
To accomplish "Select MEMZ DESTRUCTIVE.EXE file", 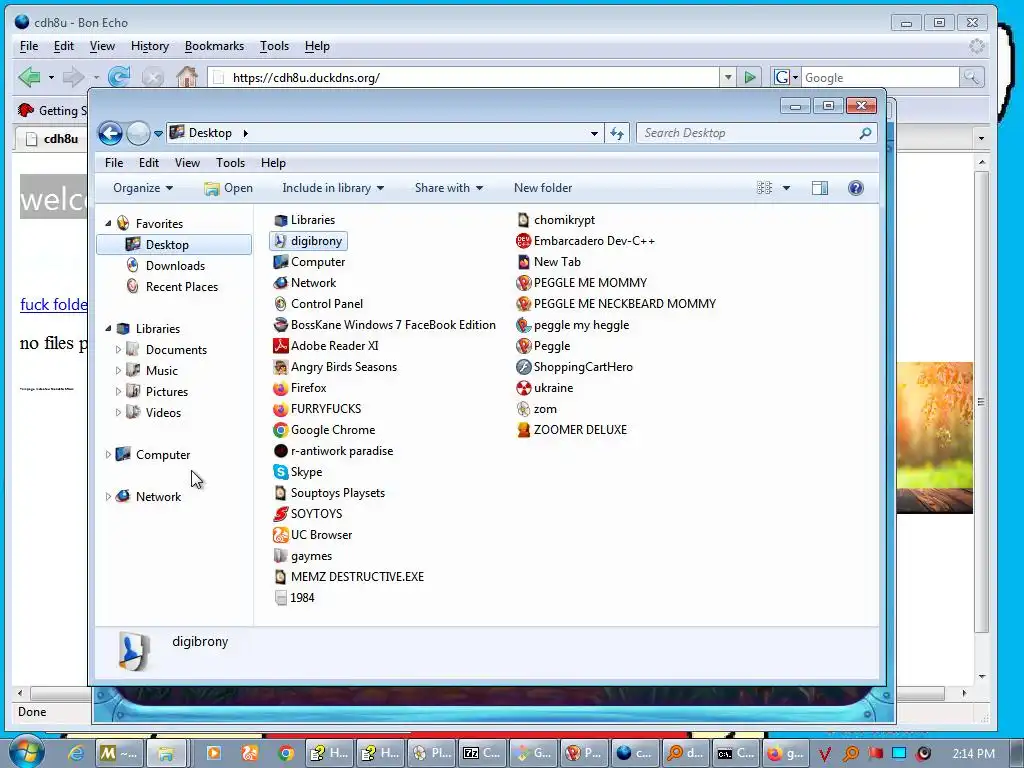I will [349, 577].
